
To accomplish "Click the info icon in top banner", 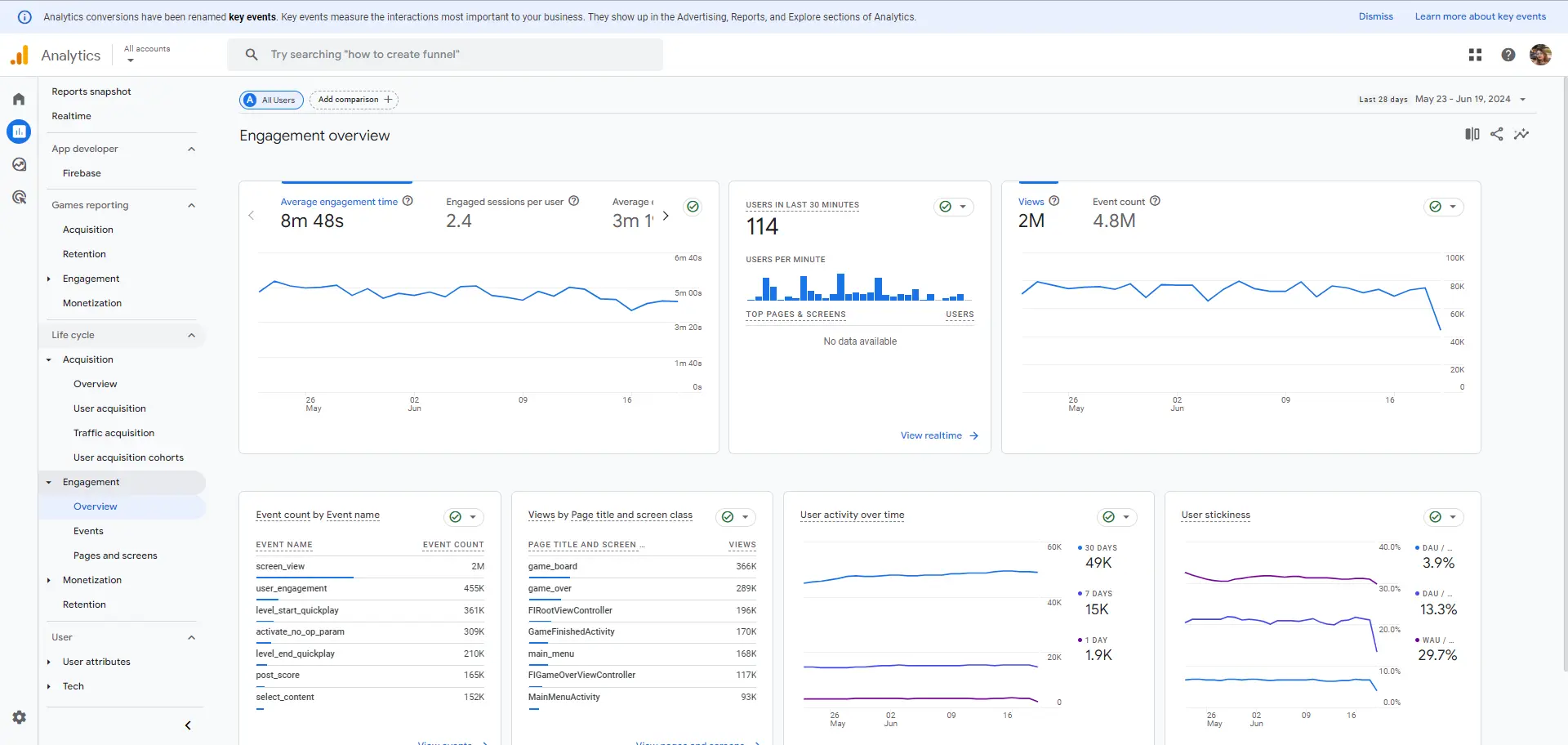I will [x=25, y=16].
